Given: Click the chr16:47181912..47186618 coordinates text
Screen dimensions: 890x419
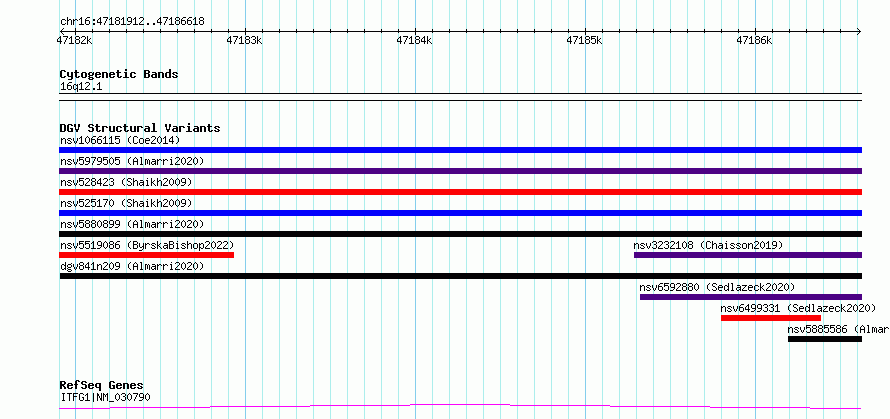Looking at the screenshot, I should 132,22.
